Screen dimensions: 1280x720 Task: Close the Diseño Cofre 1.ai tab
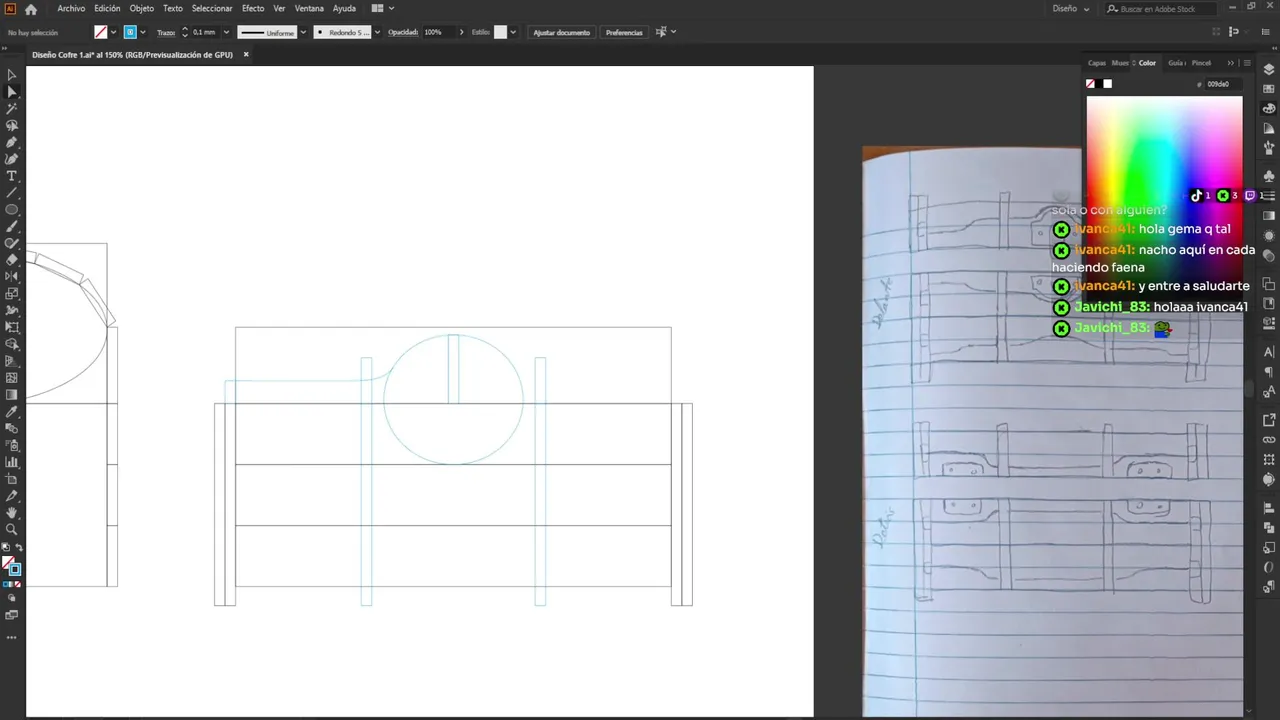click(x=246, y=55)
